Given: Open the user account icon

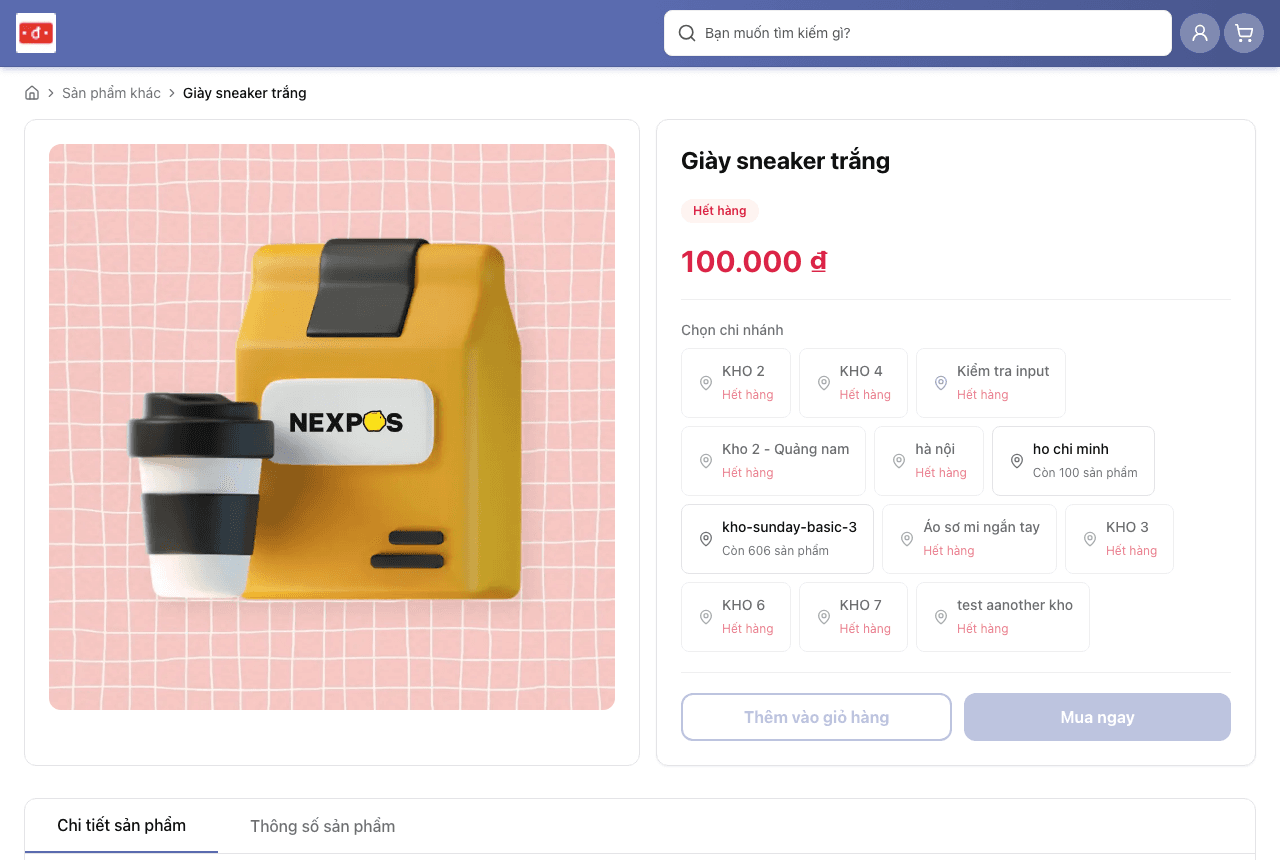Looking at the screenshot, I should (x=1200, y=33).
